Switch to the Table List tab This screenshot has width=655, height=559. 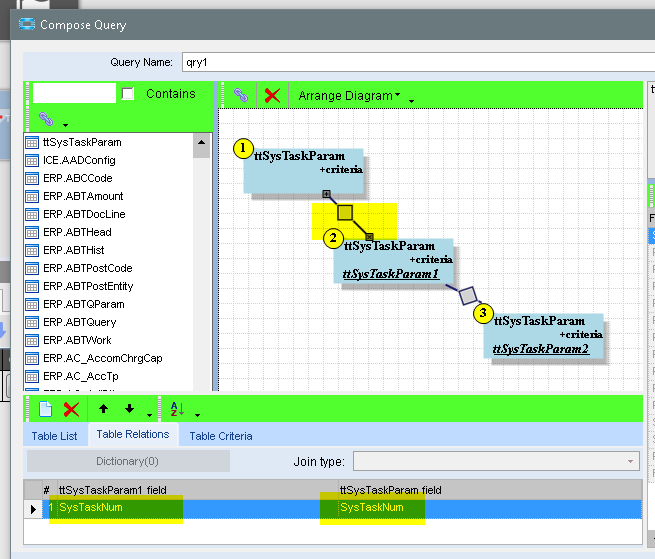54,436
